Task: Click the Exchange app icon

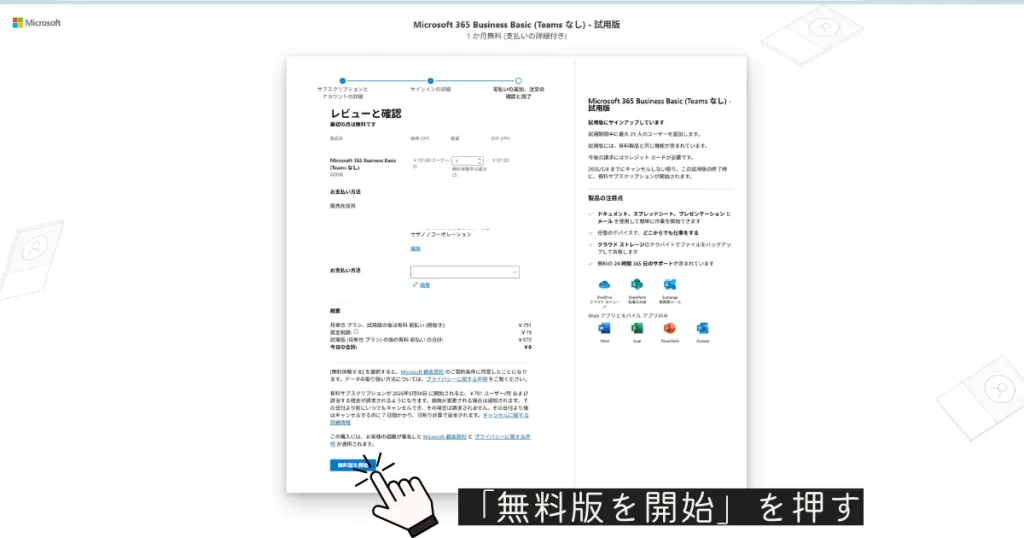Action: tap(669, 285)
